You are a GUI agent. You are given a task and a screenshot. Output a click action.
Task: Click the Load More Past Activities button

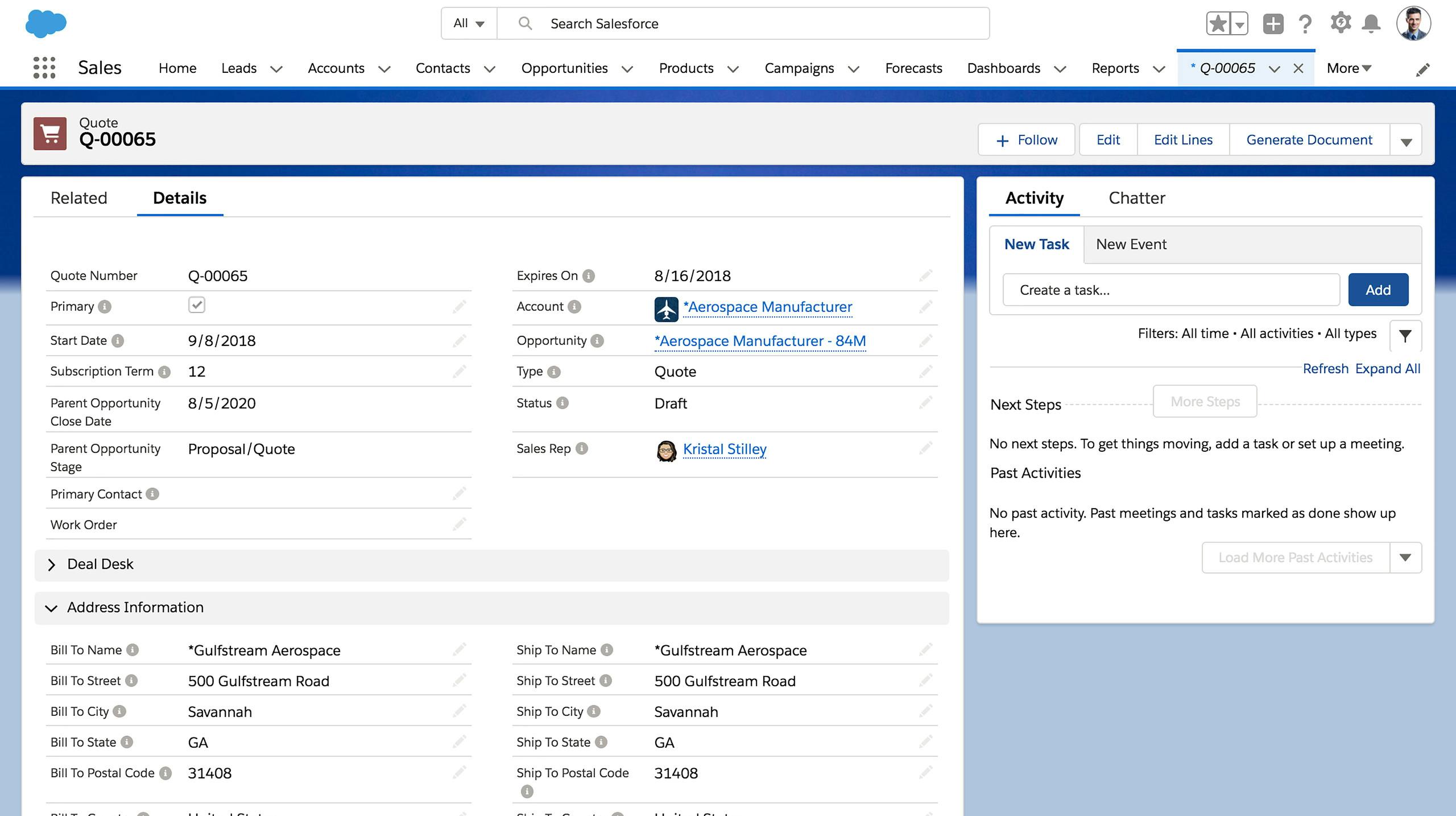1296,558
